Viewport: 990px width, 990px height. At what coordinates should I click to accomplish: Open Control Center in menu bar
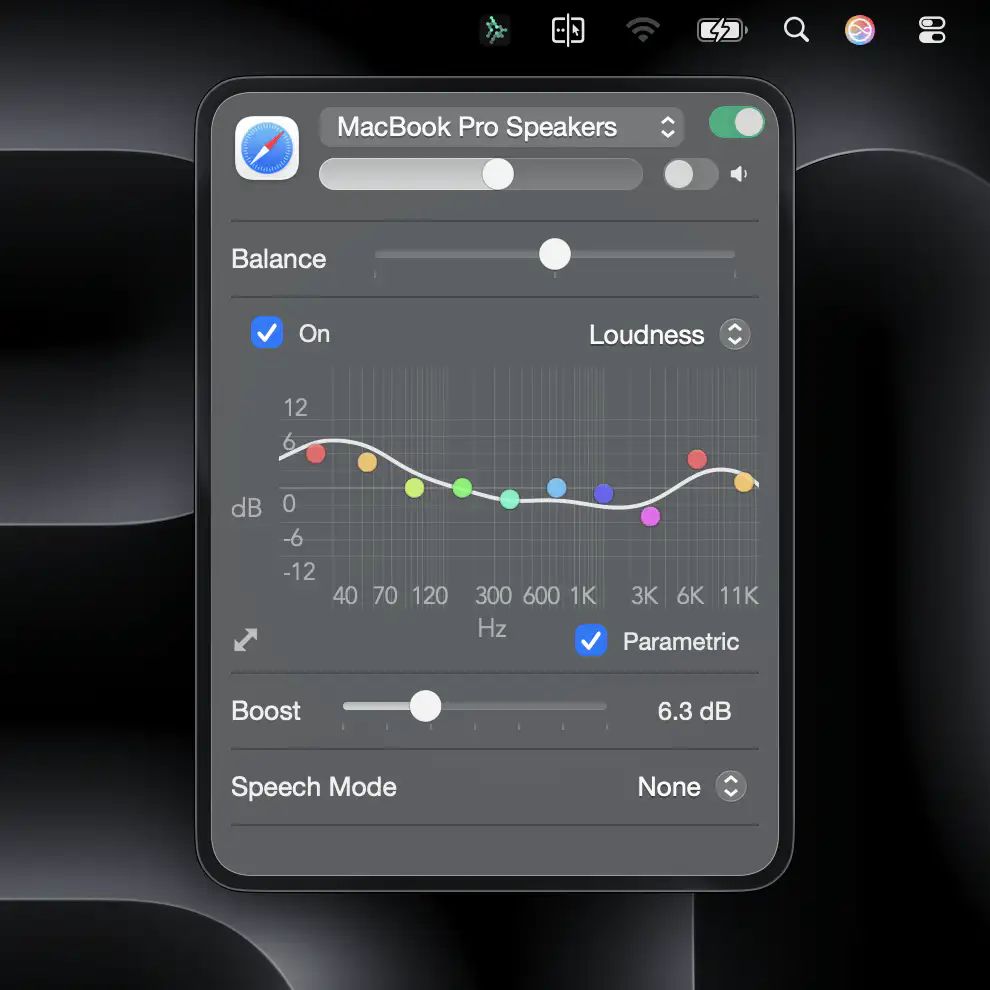point(931,30)
